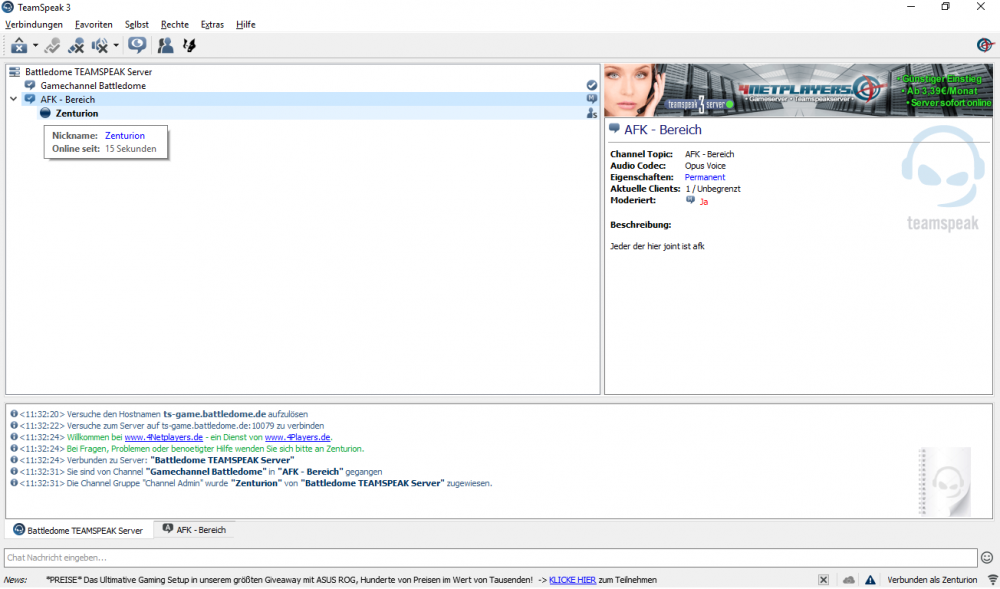The width and height of the screenshot is (1000, 589).
Task: Switch to the AFK - Bereich chat tab
Action: [195, 530]
